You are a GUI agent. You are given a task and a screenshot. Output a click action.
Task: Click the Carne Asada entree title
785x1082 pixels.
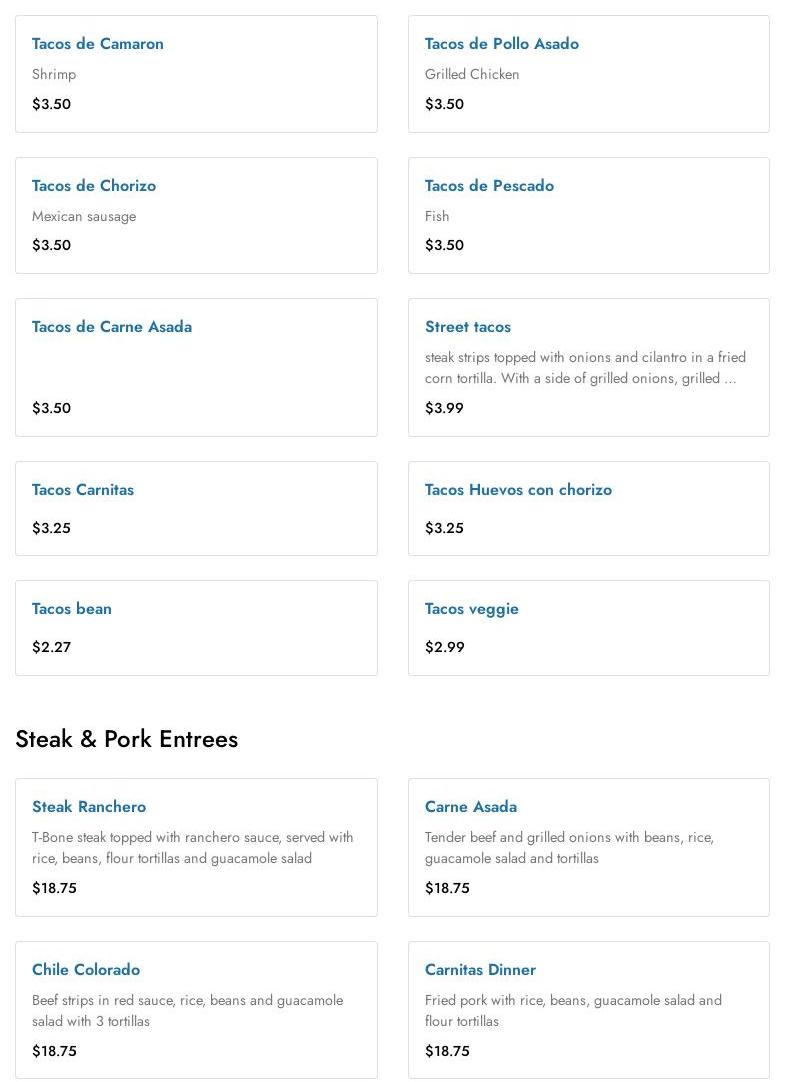pos(470,807)
